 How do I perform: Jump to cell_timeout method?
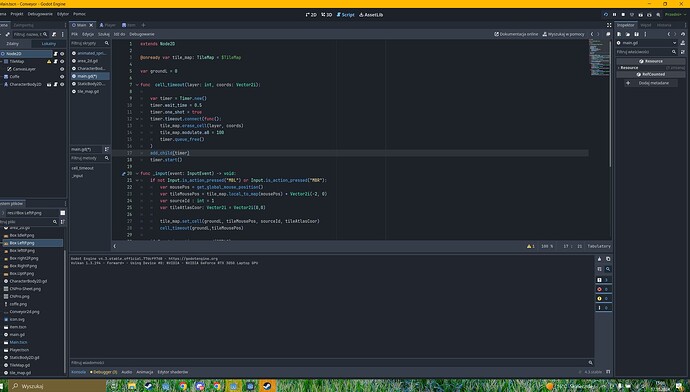[82, 168]
